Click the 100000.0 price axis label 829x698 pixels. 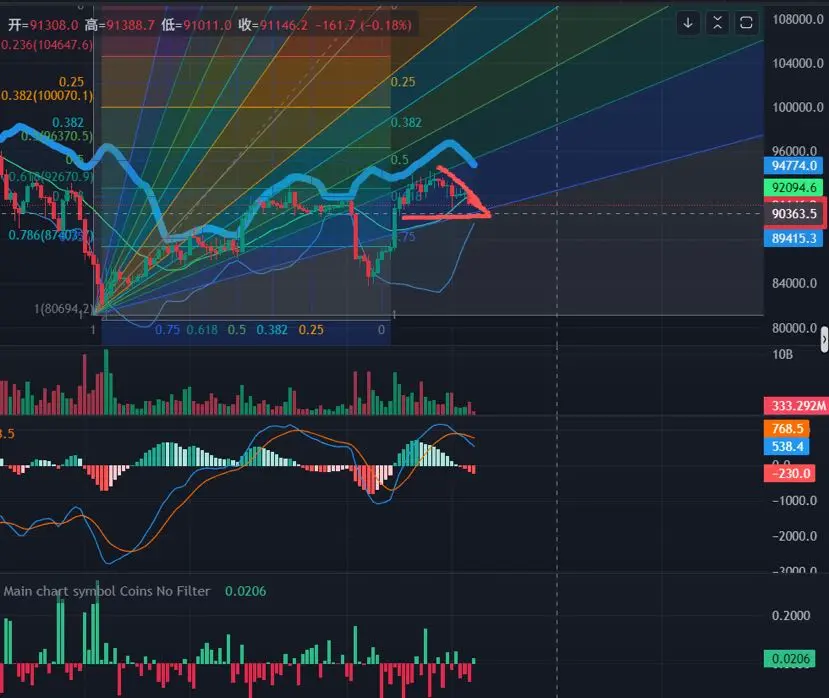(x=797, y=107)
